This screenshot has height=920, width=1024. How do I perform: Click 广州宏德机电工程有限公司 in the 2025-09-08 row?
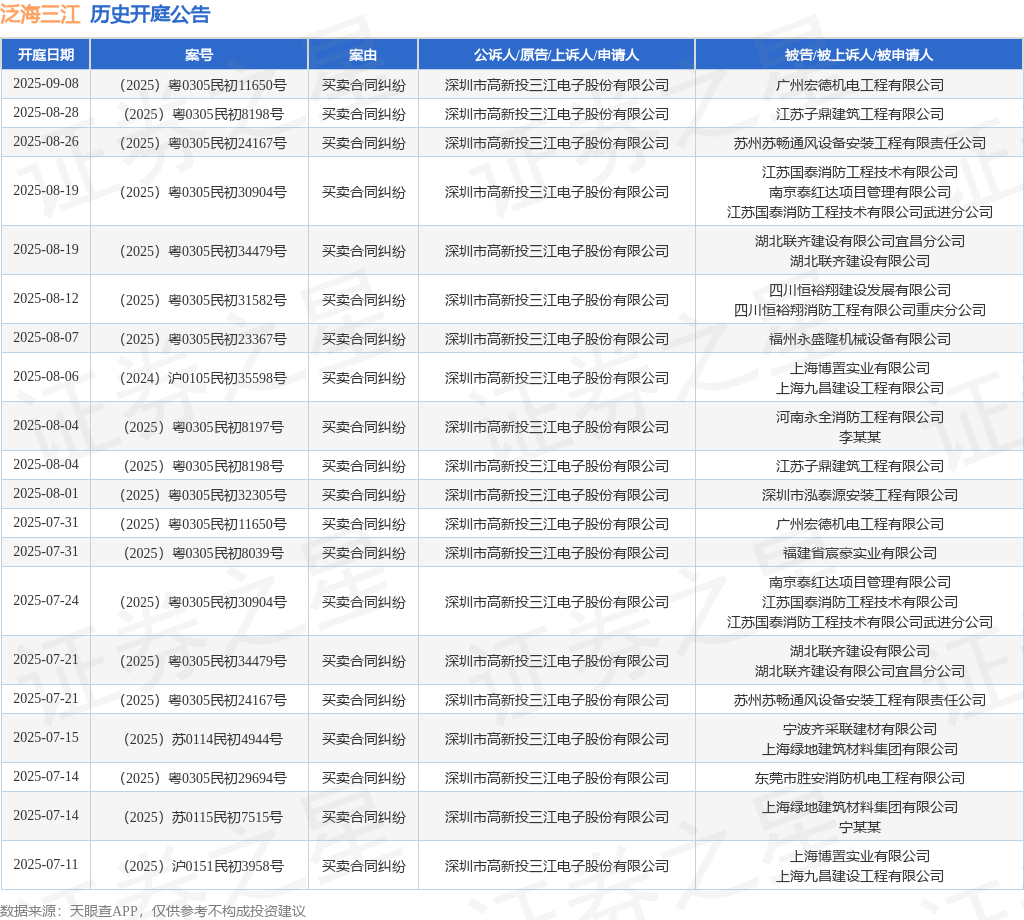(859, 86)
